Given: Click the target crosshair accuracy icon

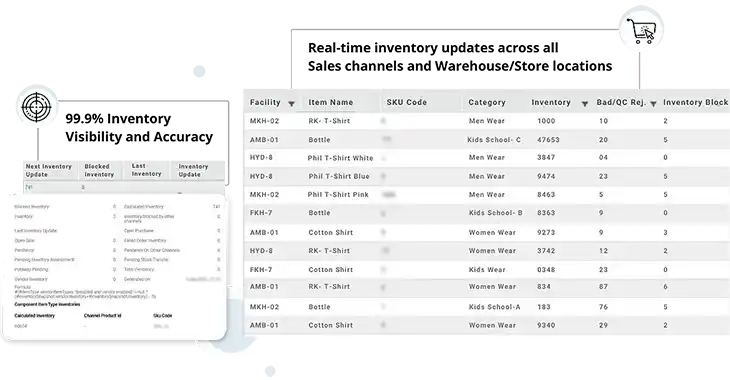Looking at the screenshot, I should coord(36,107).
